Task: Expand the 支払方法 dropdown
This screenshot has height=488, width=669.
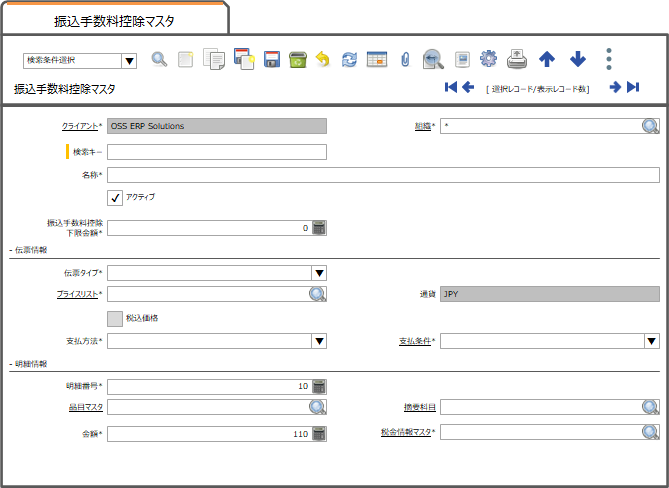Action: pyautogui.click(x=319, y=341)
